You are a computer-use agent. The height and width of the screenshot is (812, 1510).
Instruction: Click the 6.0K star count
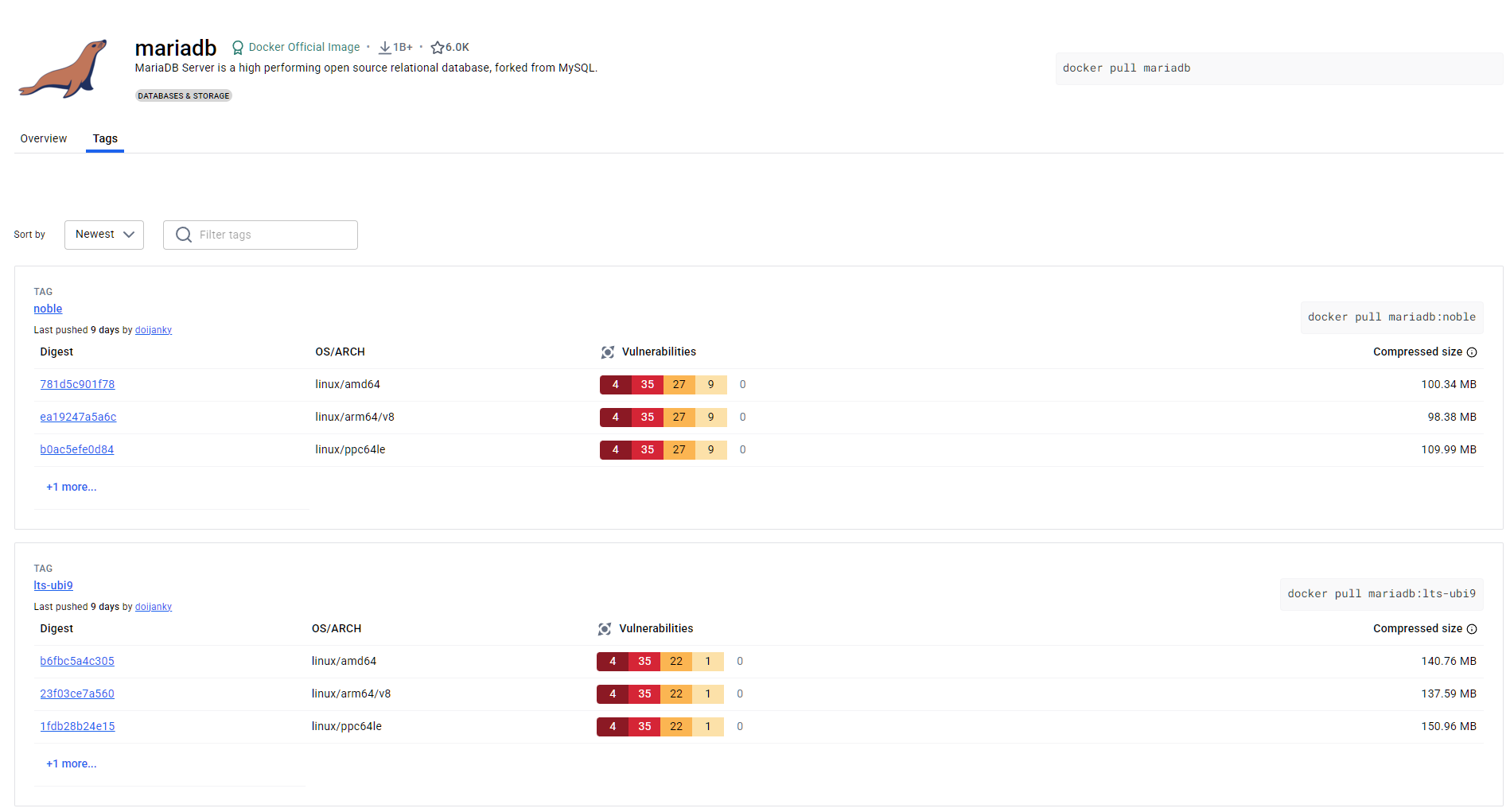coord(457,48)
